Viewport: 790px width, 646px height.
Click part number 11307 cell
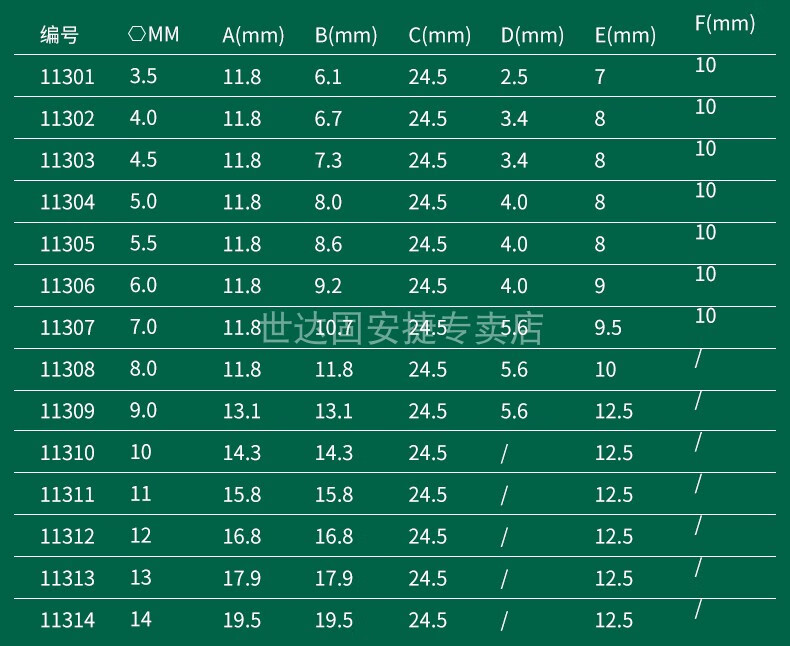68,328
